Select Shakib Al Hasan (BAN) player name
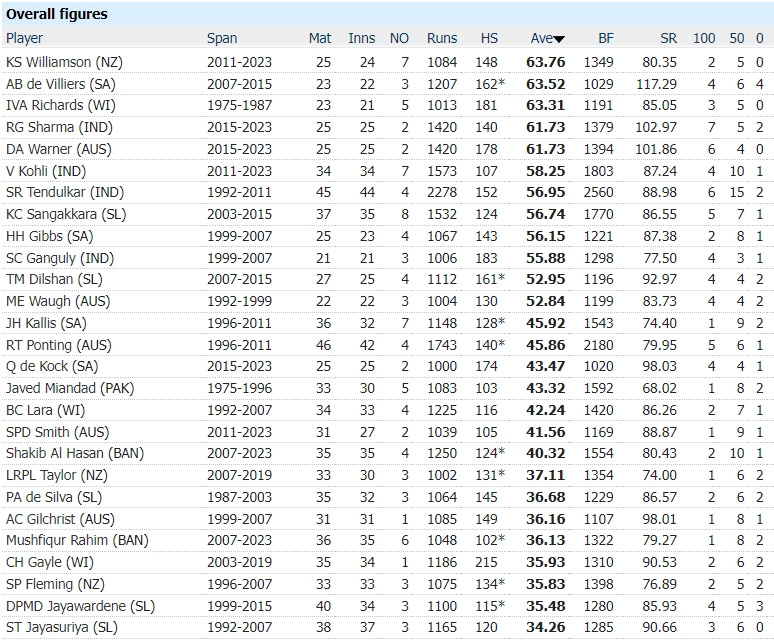Screen dimensions: 774x642 coord(75,453)
